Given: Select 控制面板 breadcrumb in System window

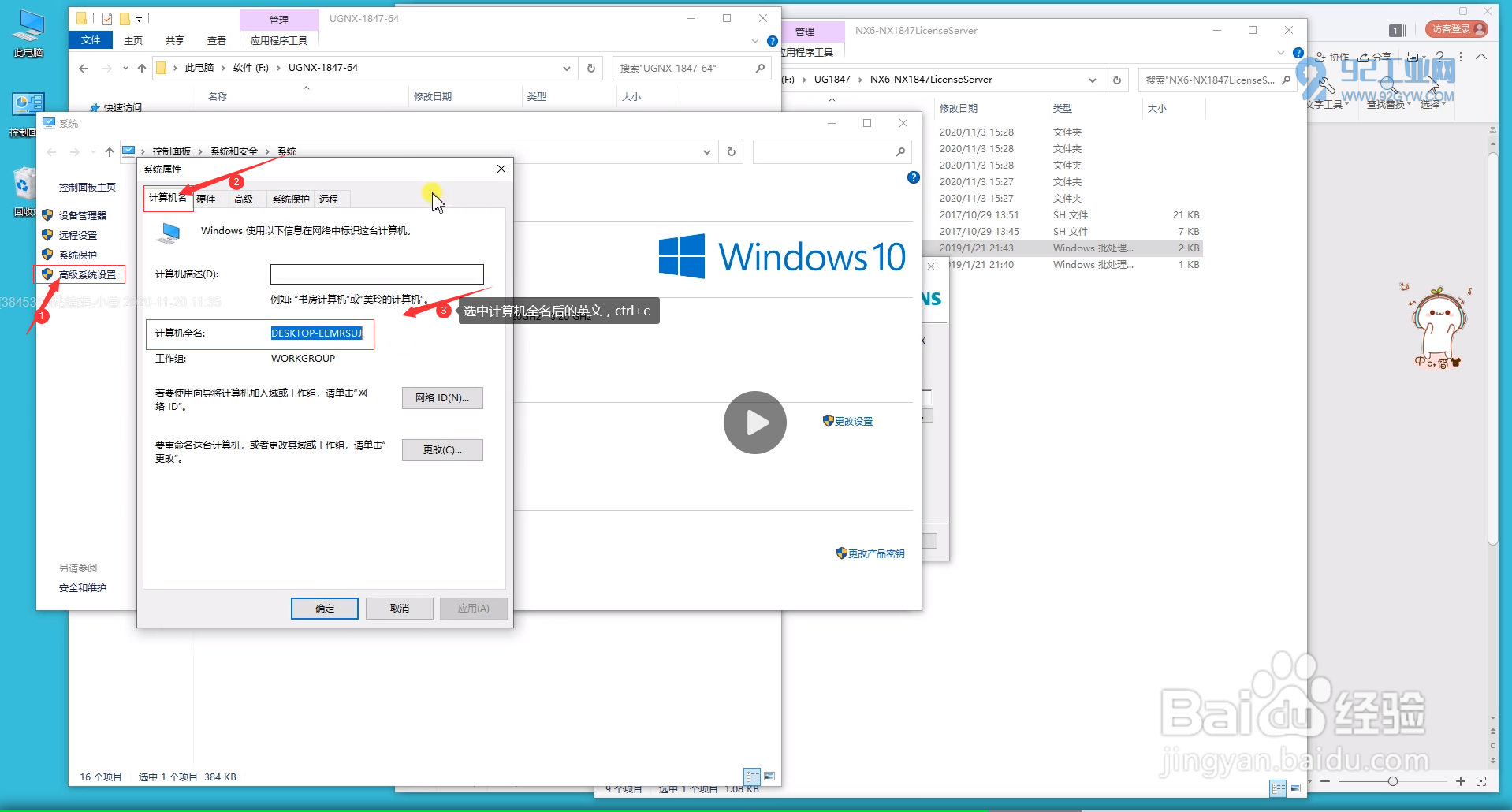Looking at the screenshot, I should coord(172,151).
